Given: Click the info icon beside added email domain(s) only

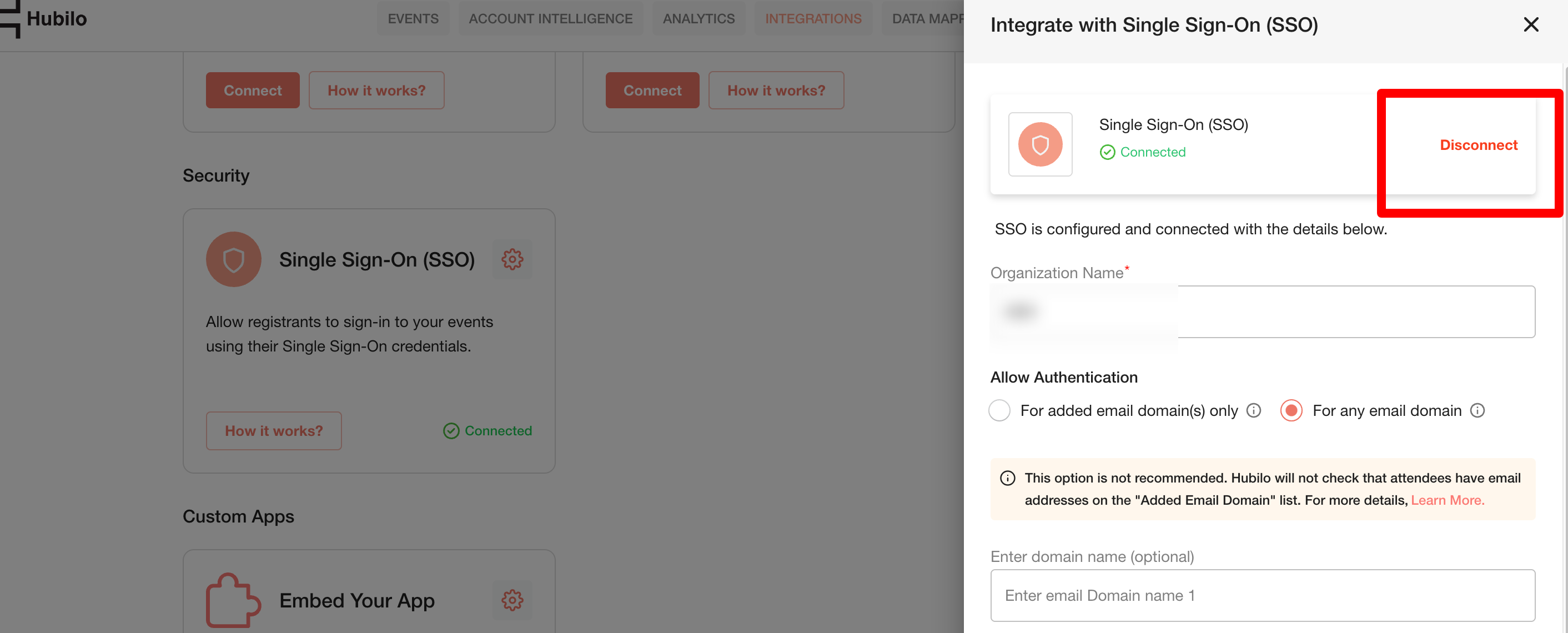Looking at the screenshot, I should 1254,411.
